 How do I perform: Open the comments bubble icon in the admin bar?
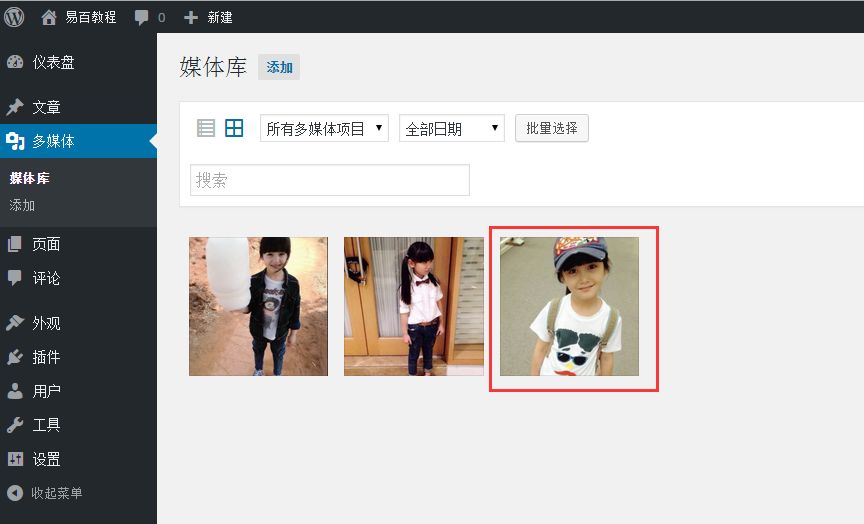[141, 18]
